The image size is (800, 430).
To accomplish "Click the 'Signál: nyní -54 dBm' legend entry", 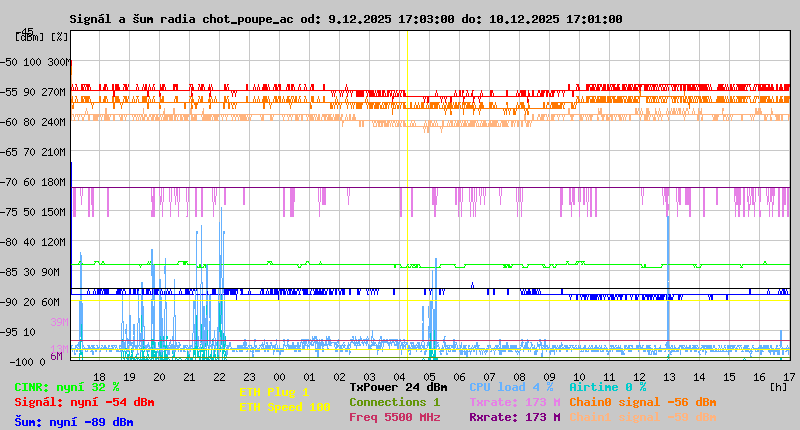I will coord(84,402).
